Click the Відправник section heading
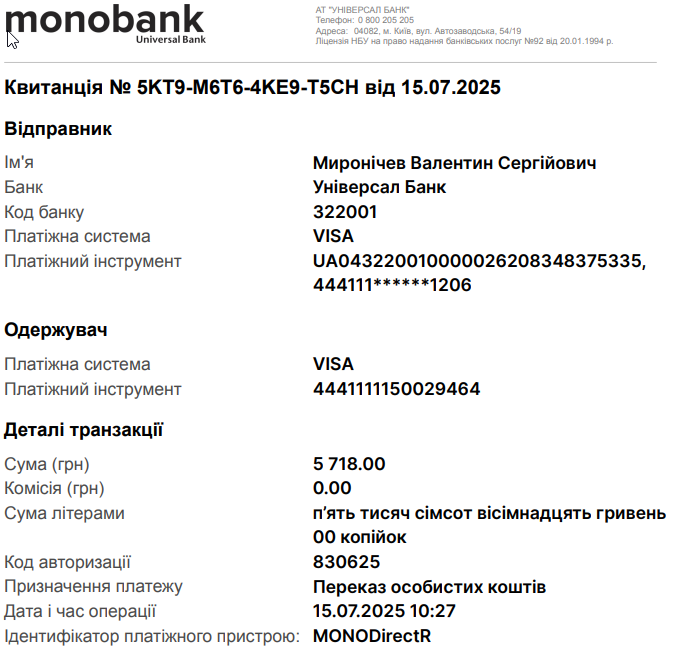 pyautogui.click(x=58, y=129)
